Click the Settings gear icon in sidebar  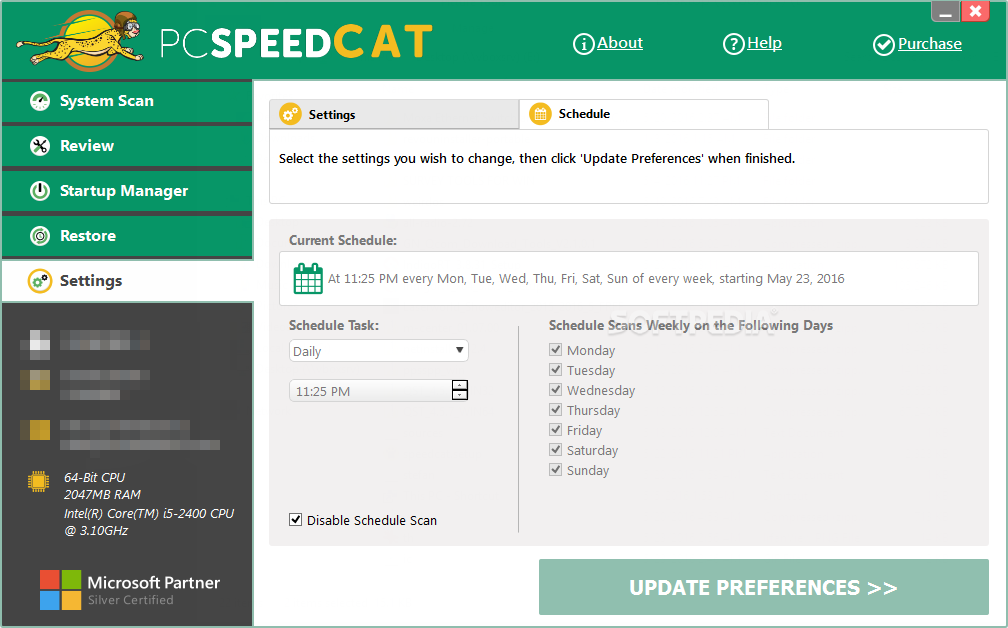[x=40, y=281]
